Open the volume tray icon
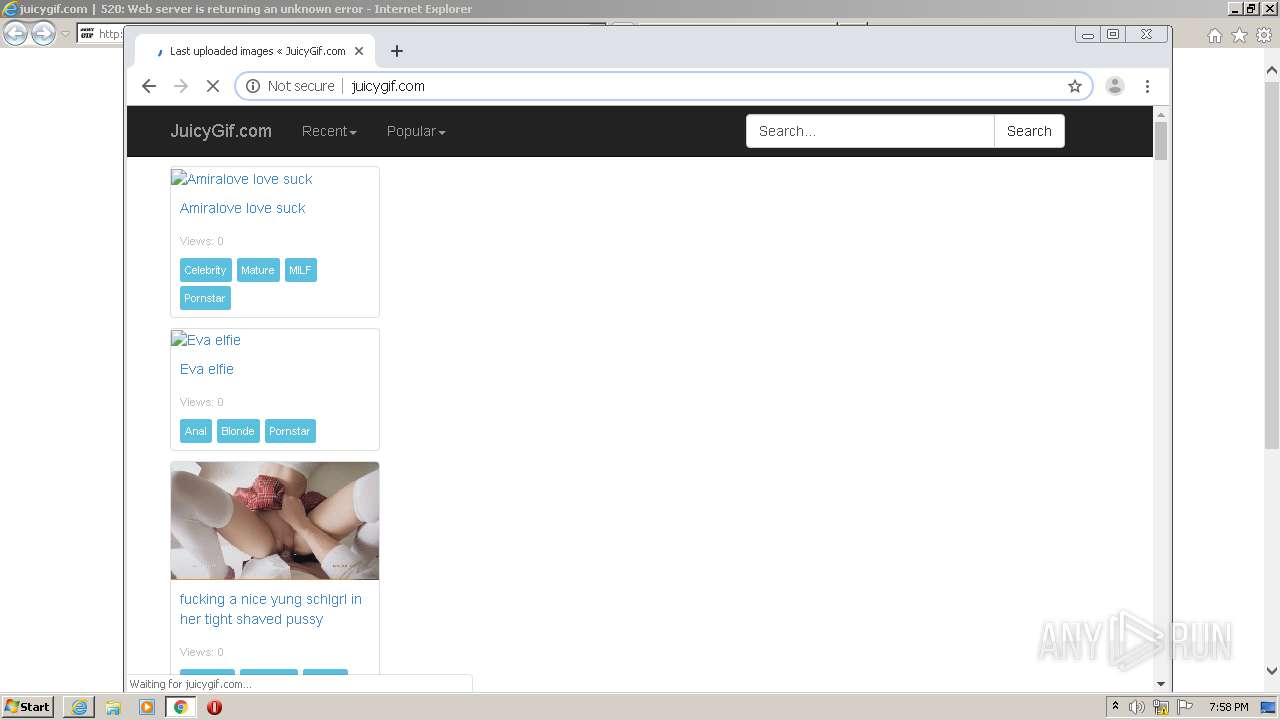The height and width of the screenshot is (720, 1280). coord(1137,707)
